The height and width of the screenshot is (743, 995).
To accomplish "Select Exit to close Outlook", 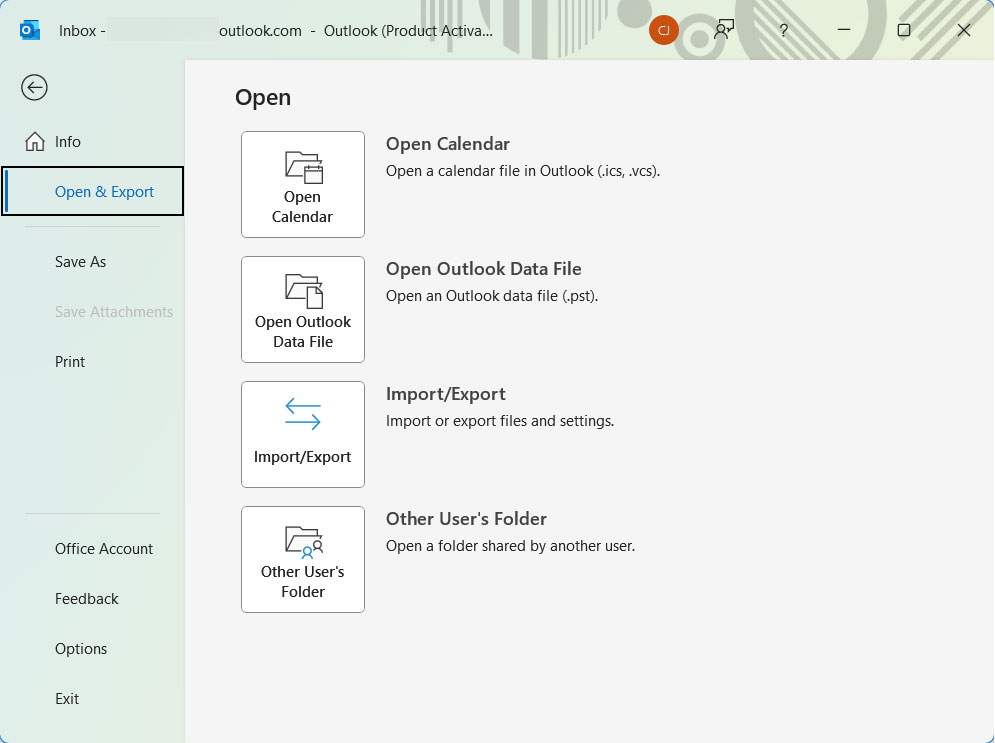I will 66,698.
